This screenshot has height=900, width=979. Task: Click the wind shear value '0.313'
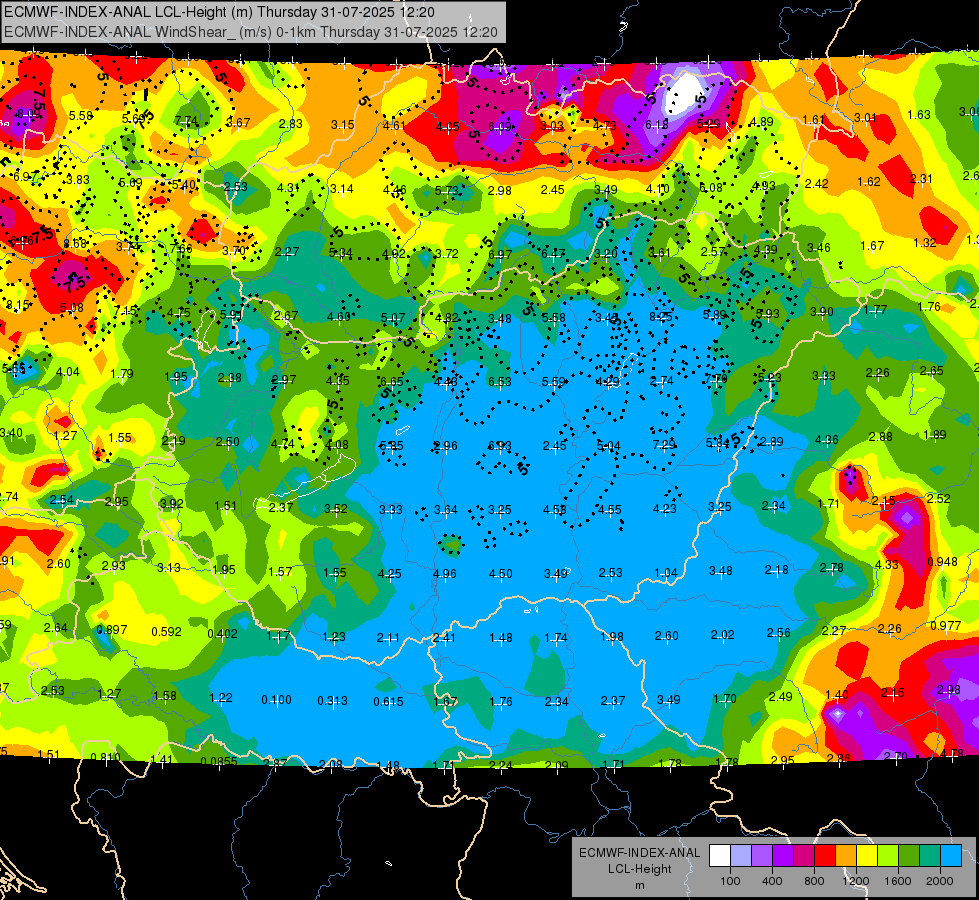tap(332, 701)
